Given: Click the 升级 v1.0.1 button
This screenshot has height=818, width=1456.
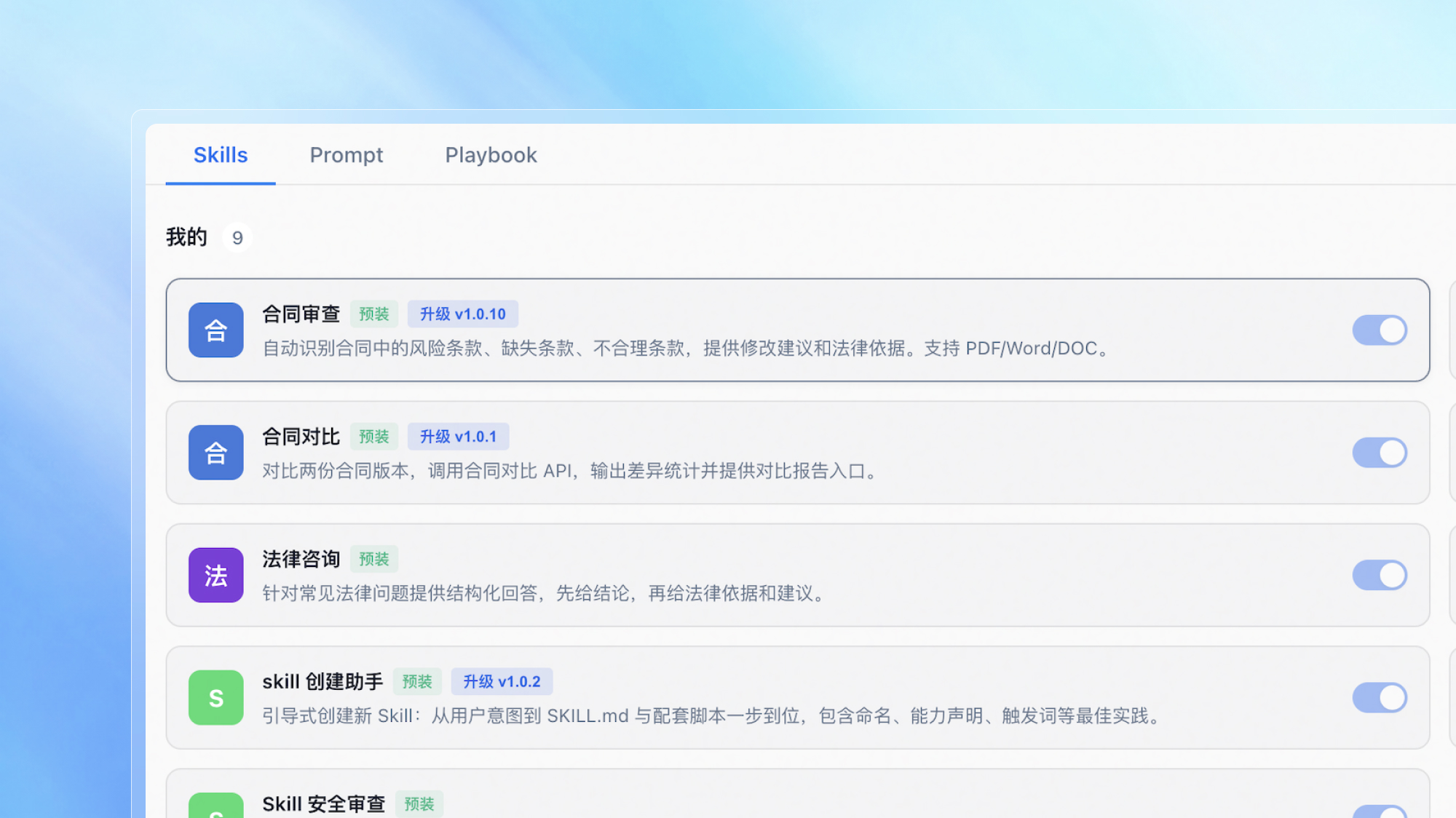Looking at the screenshot, I should coord(459,437).
